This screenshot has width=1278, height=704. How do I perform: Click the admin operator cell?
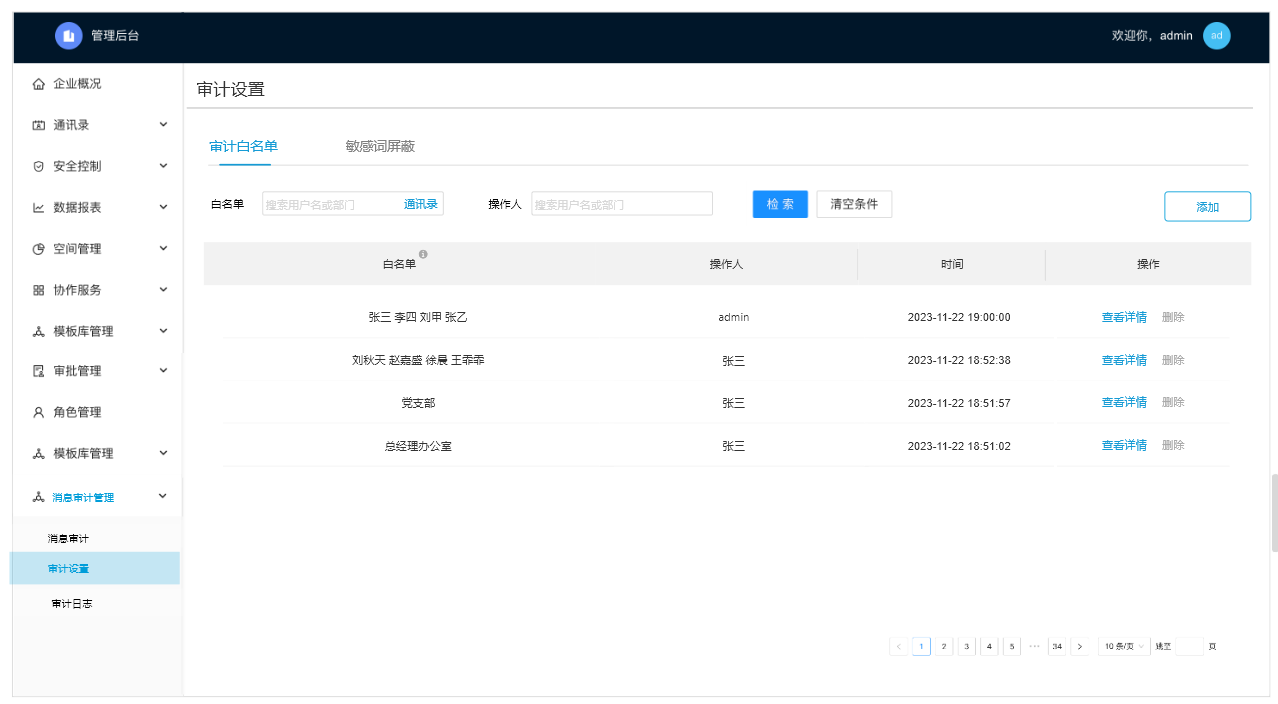pyautogui.click(x=734, y=317)
